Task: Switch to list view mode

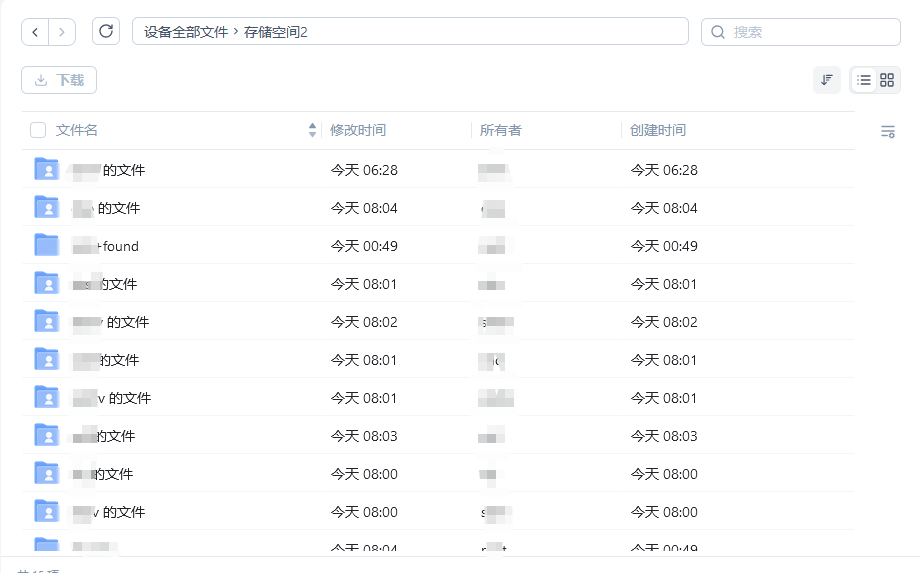Action: [x=864, y=80]
